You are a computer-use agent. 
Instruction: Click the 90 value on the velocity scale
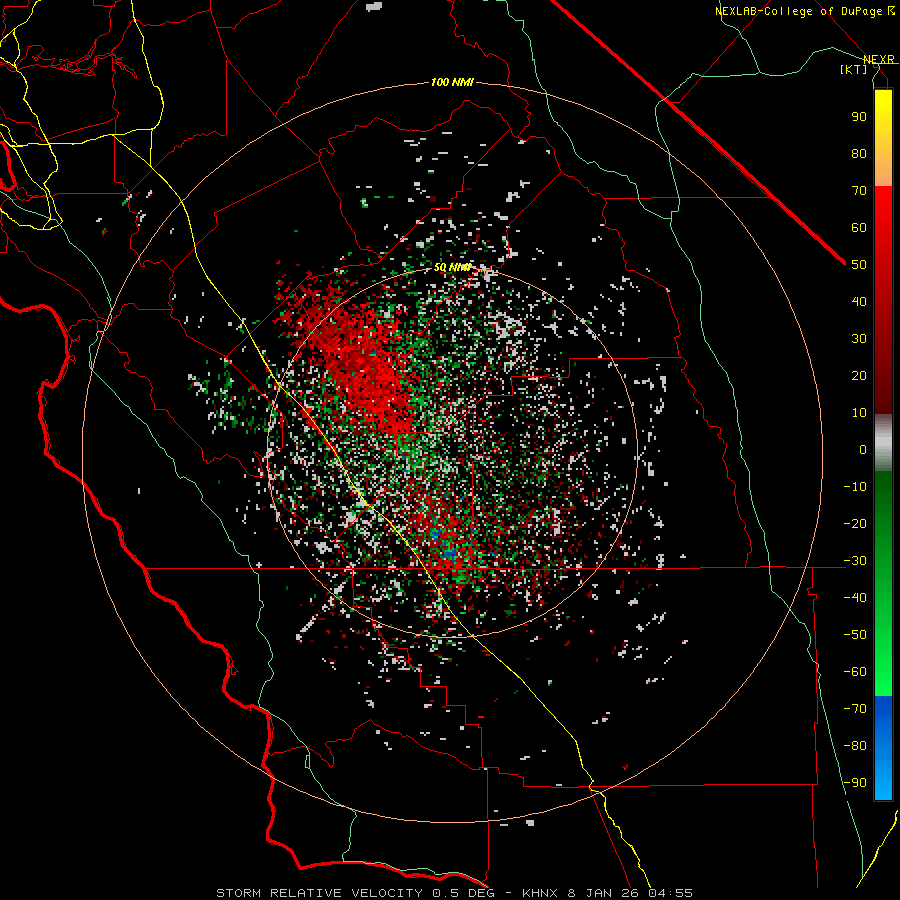[x=859, y=117]
